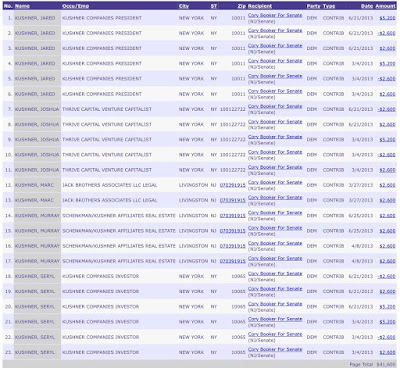Open Cory Booker For Senate link in row 1
400x368 pixels.
(275, 15)
